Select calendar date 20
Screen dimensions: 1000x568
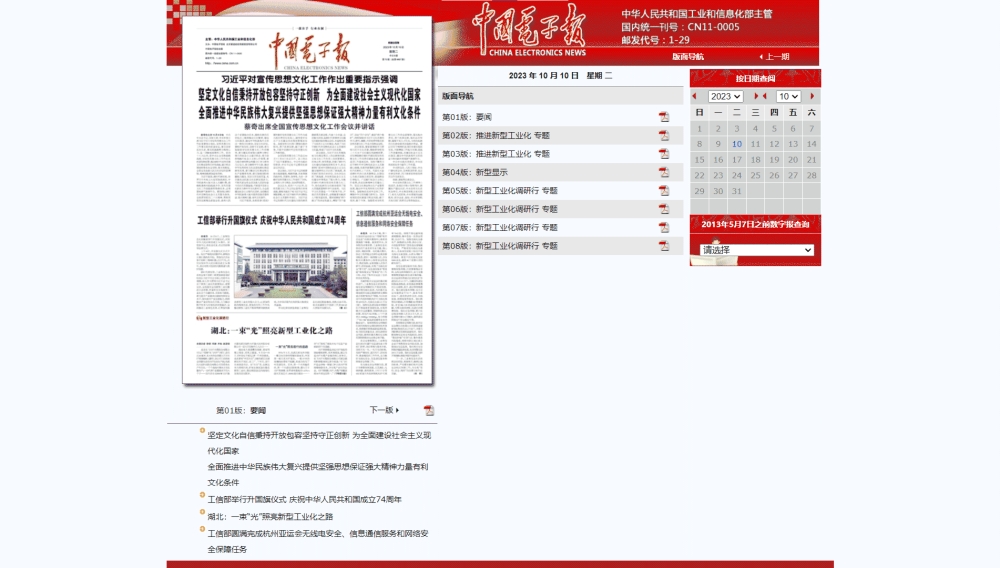click(793, 159)
